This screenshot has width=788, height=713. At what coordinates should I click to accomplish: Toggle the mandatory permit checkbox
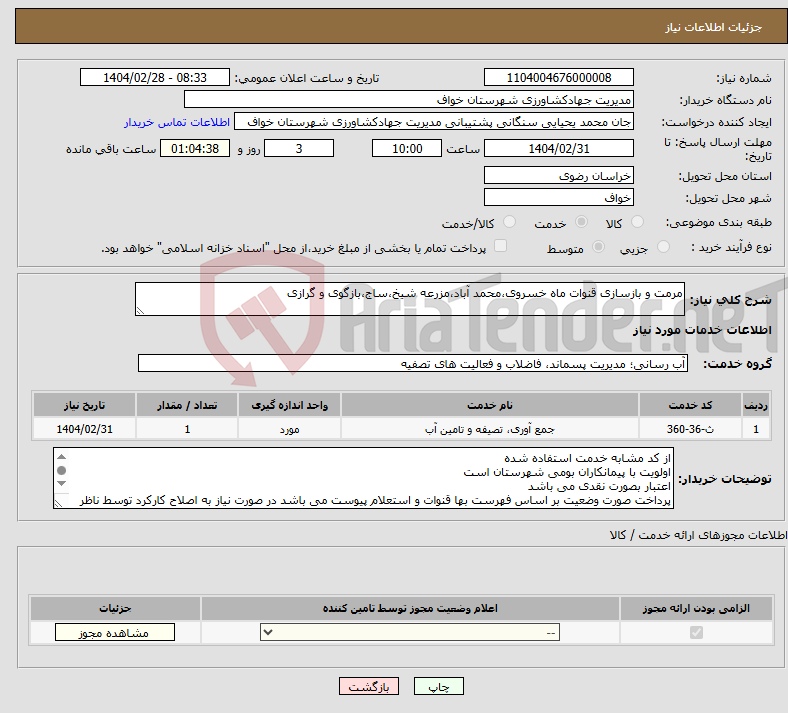click(x=696, y=632)
